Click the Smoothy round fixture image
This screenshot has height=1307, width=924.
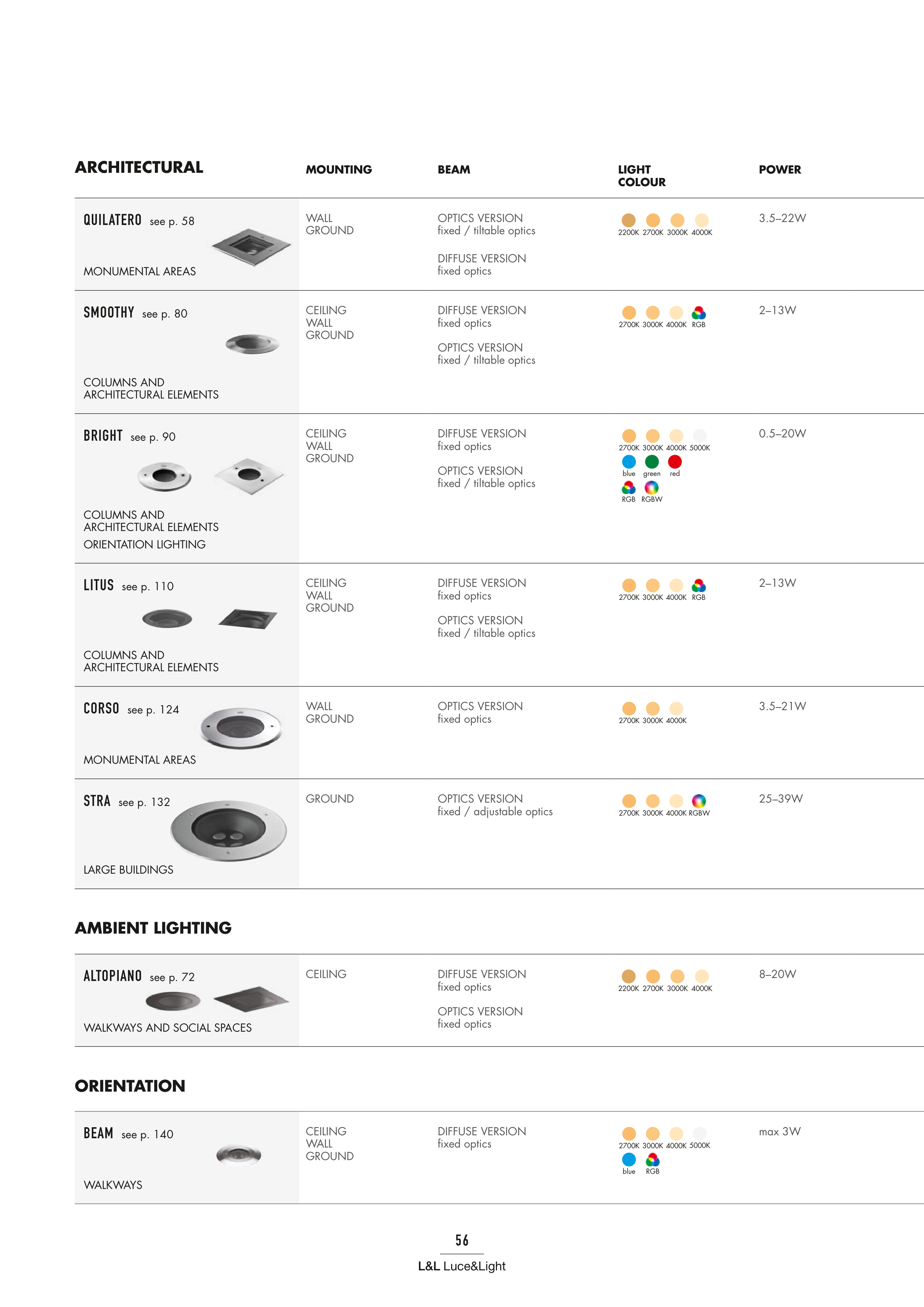coord(252,344)
